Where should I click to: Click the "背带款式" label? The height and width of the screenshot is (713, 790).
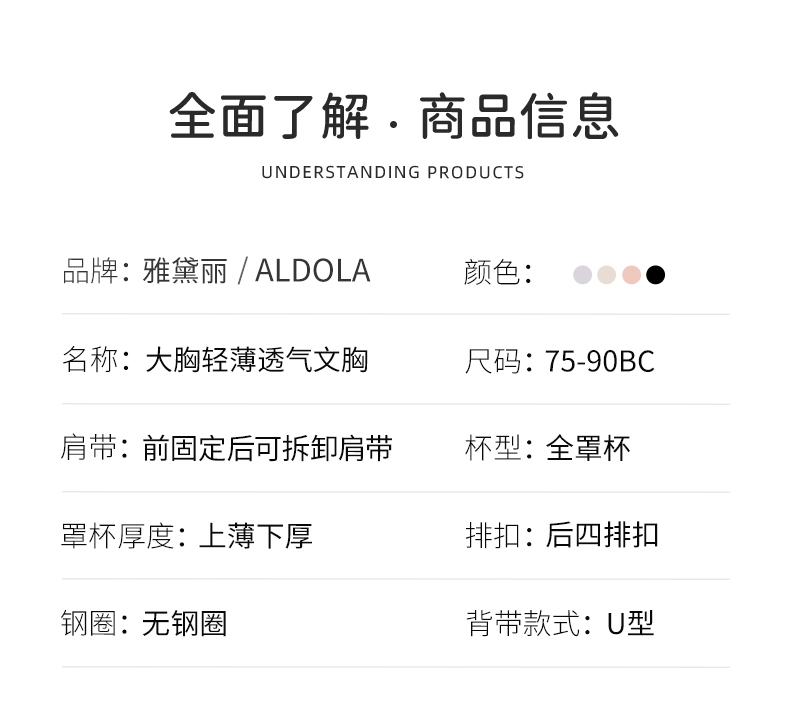(x=522, y=624)
